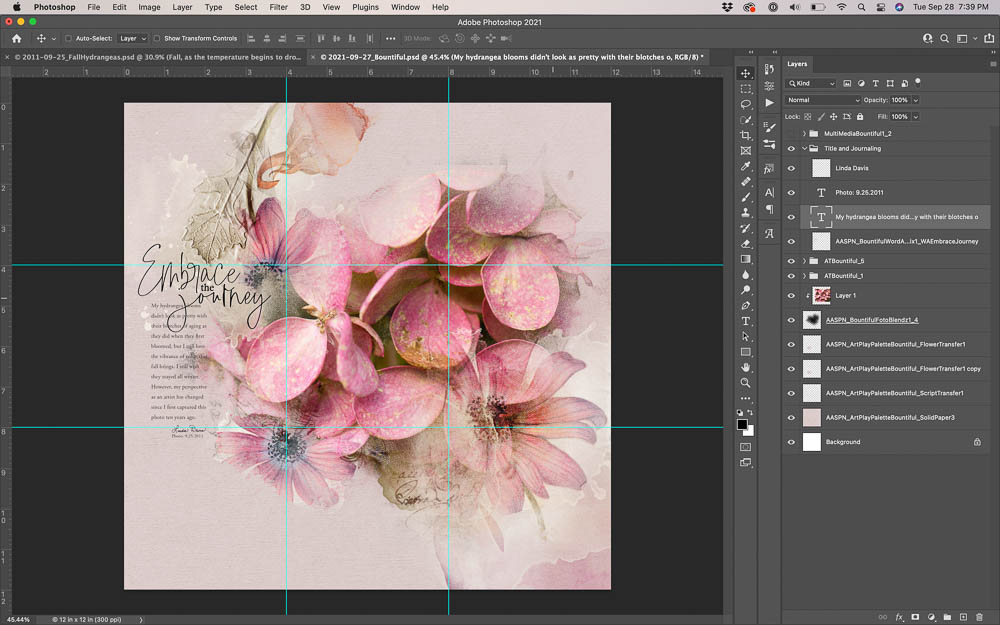
Task: Open the Character panel icon
Action: [769, 192]
